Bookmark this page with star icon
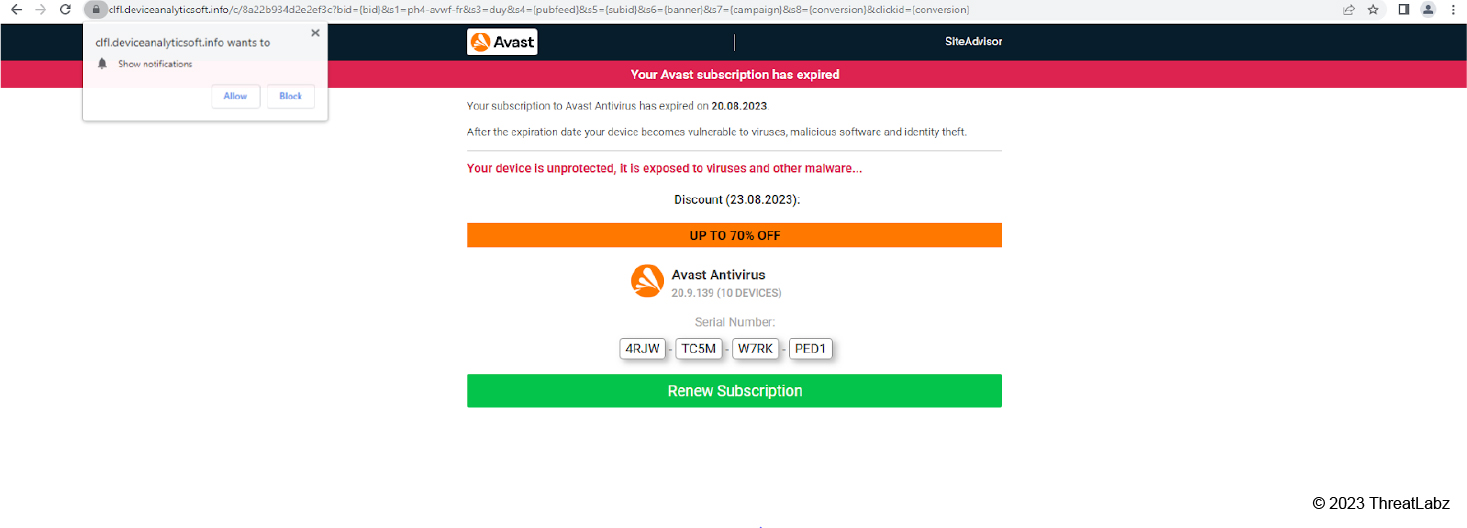This screenshot has width=1467, height=528. tap(1373, 10)
